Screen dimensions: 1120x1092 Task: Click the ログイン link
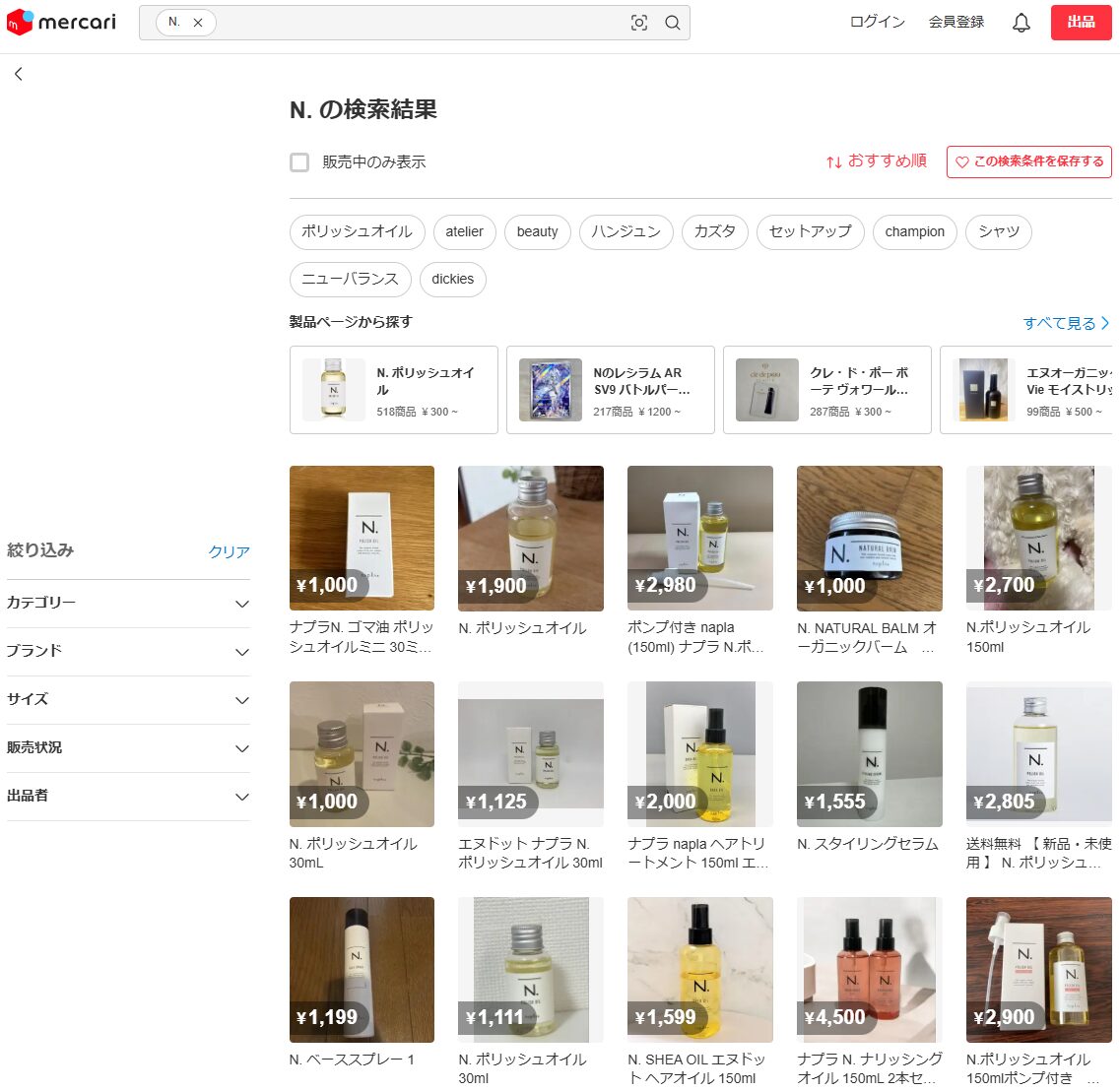point(877,22)
